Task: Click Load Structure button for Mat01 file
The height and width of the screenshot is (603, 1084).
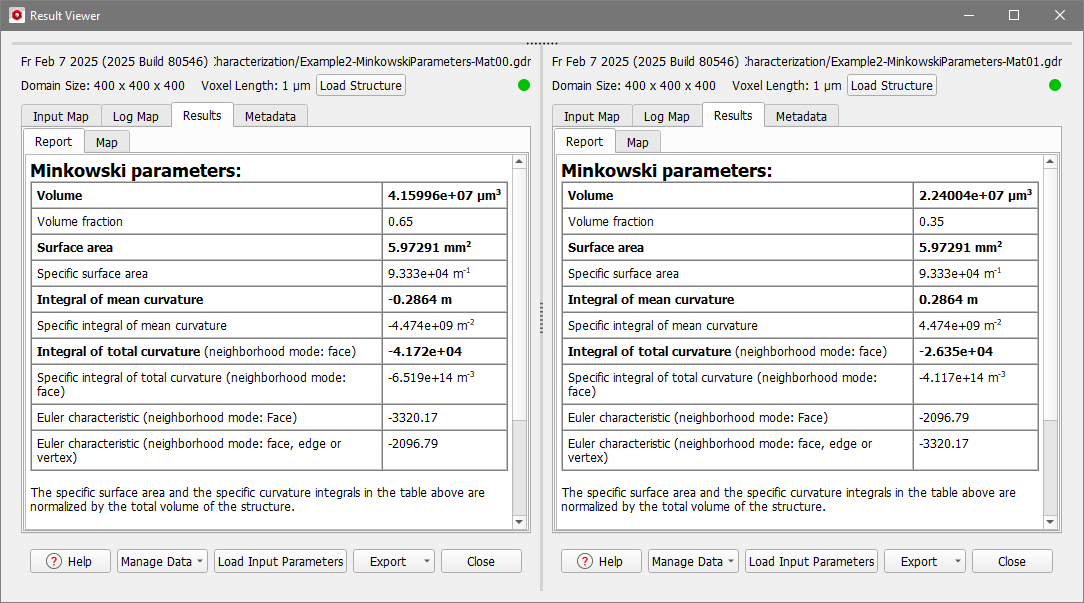Action: [892, 86]
